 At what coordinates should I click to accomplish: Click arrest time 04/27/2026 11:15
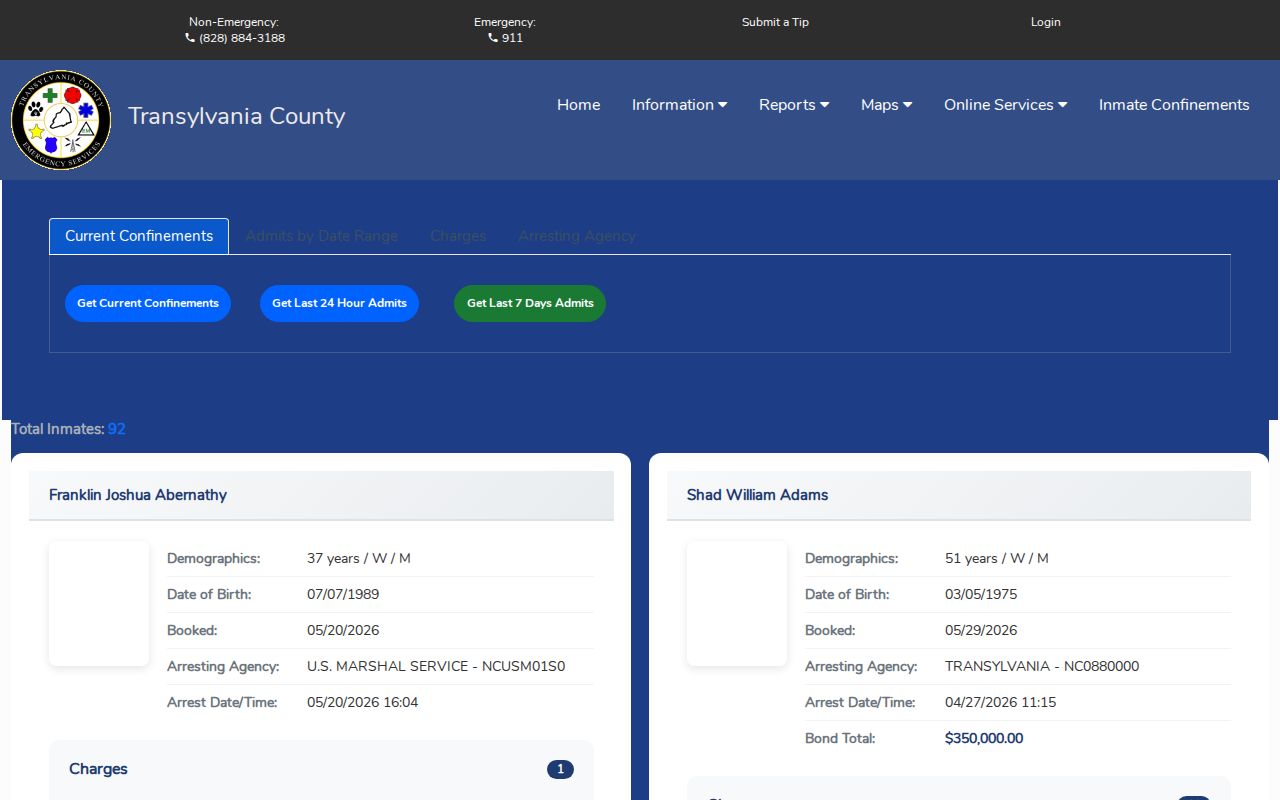point(1001,703)
